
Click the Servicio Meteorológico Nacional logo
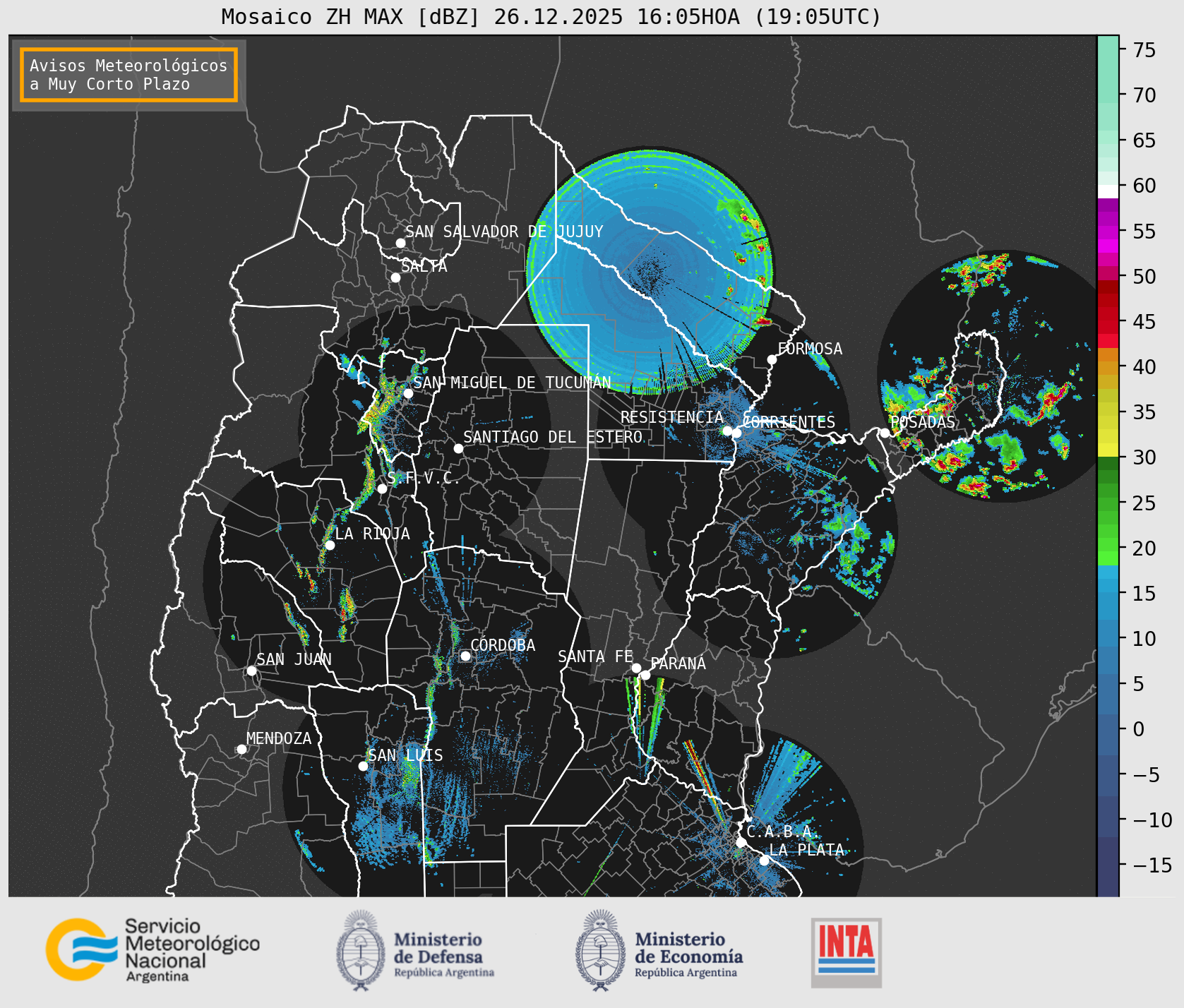[x=153, y=949]
